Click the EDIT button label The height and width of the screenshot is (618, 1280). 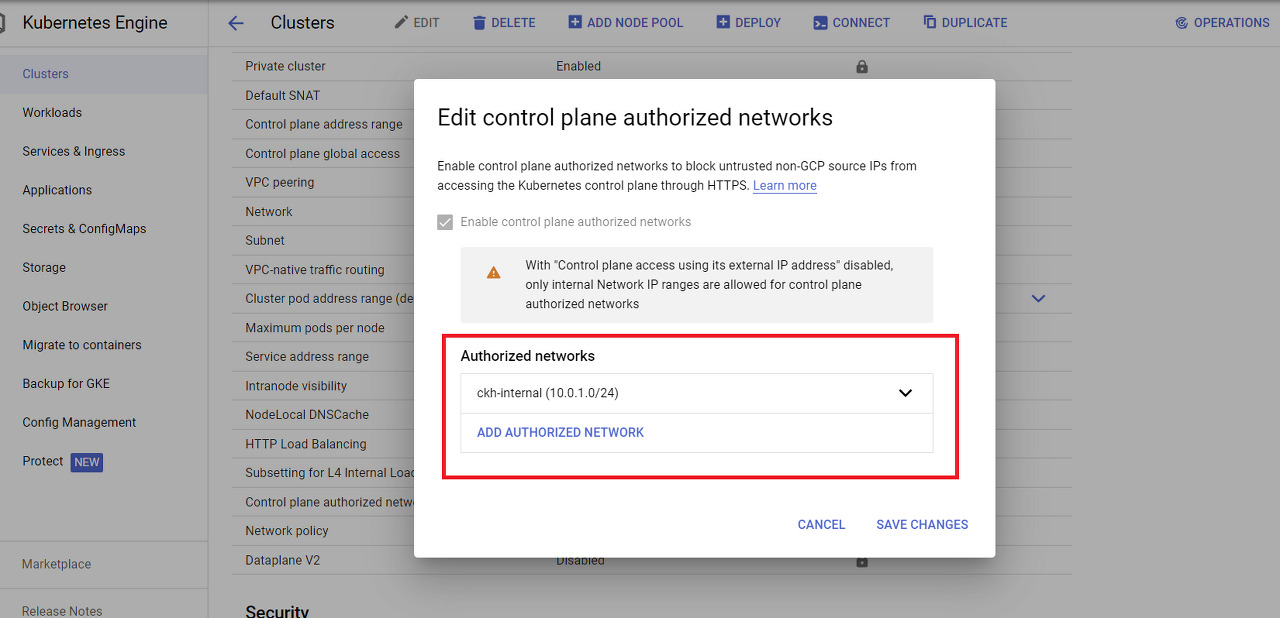click(x=427, y=23)
